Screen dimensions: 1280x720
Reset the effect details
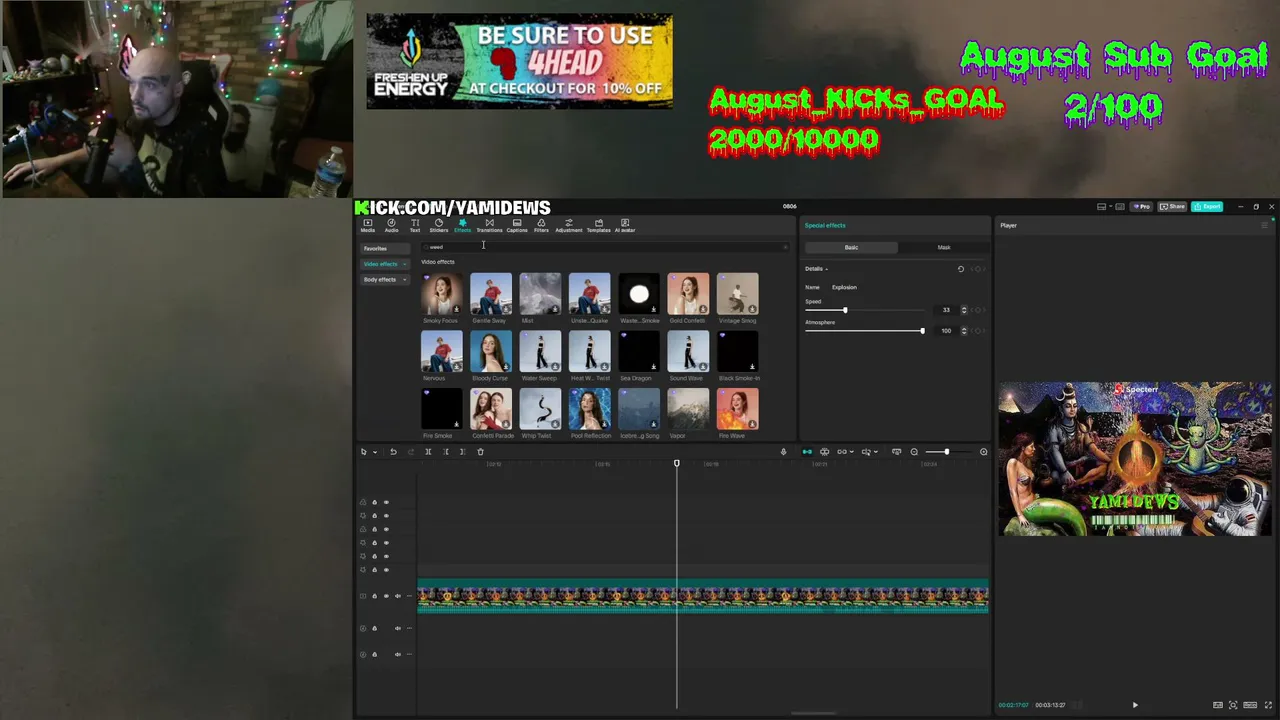(x=961, y=269)
